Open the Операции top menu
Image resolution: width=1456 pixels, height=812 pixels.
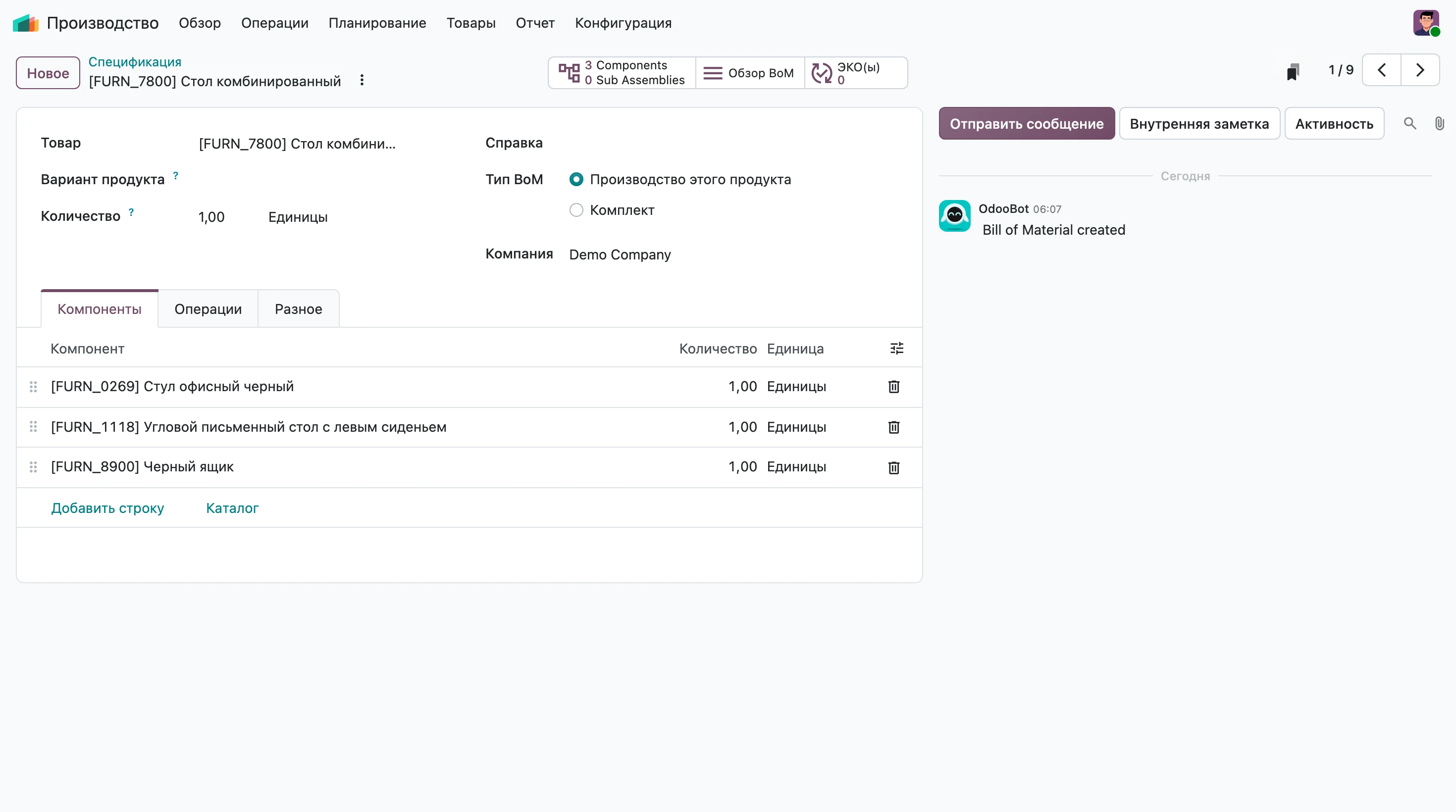pos(275,23)
